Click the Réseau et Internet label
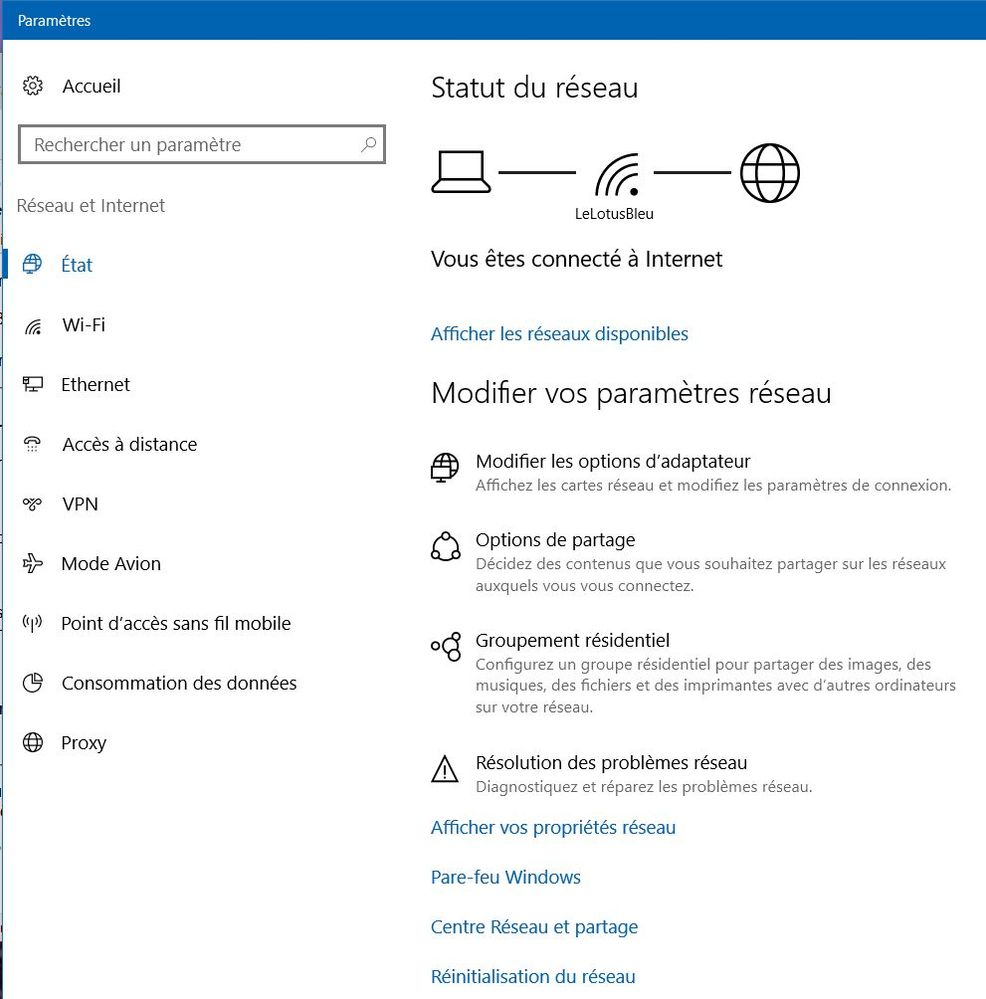The height and width of the screenshot is (999, 986). pos(90,206)
